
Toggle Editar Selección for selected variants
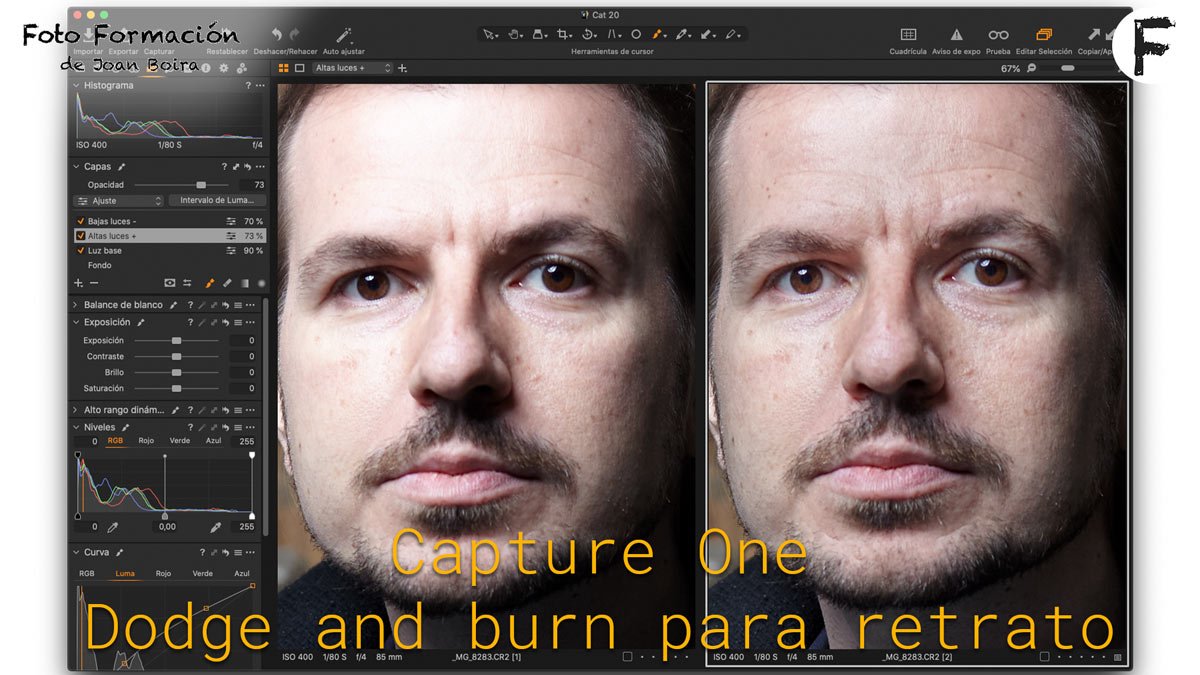click(x=1044, y=35)
